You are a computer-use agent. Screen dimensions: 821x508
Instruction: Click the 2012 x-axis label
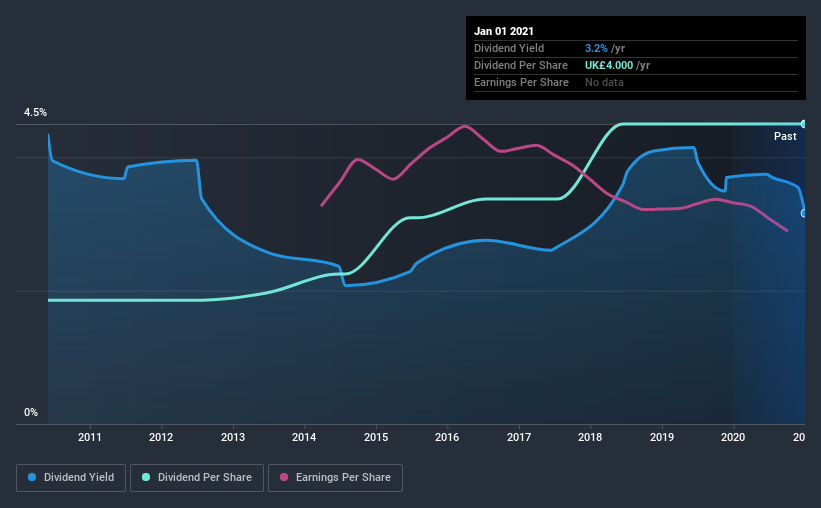point(161,437)
